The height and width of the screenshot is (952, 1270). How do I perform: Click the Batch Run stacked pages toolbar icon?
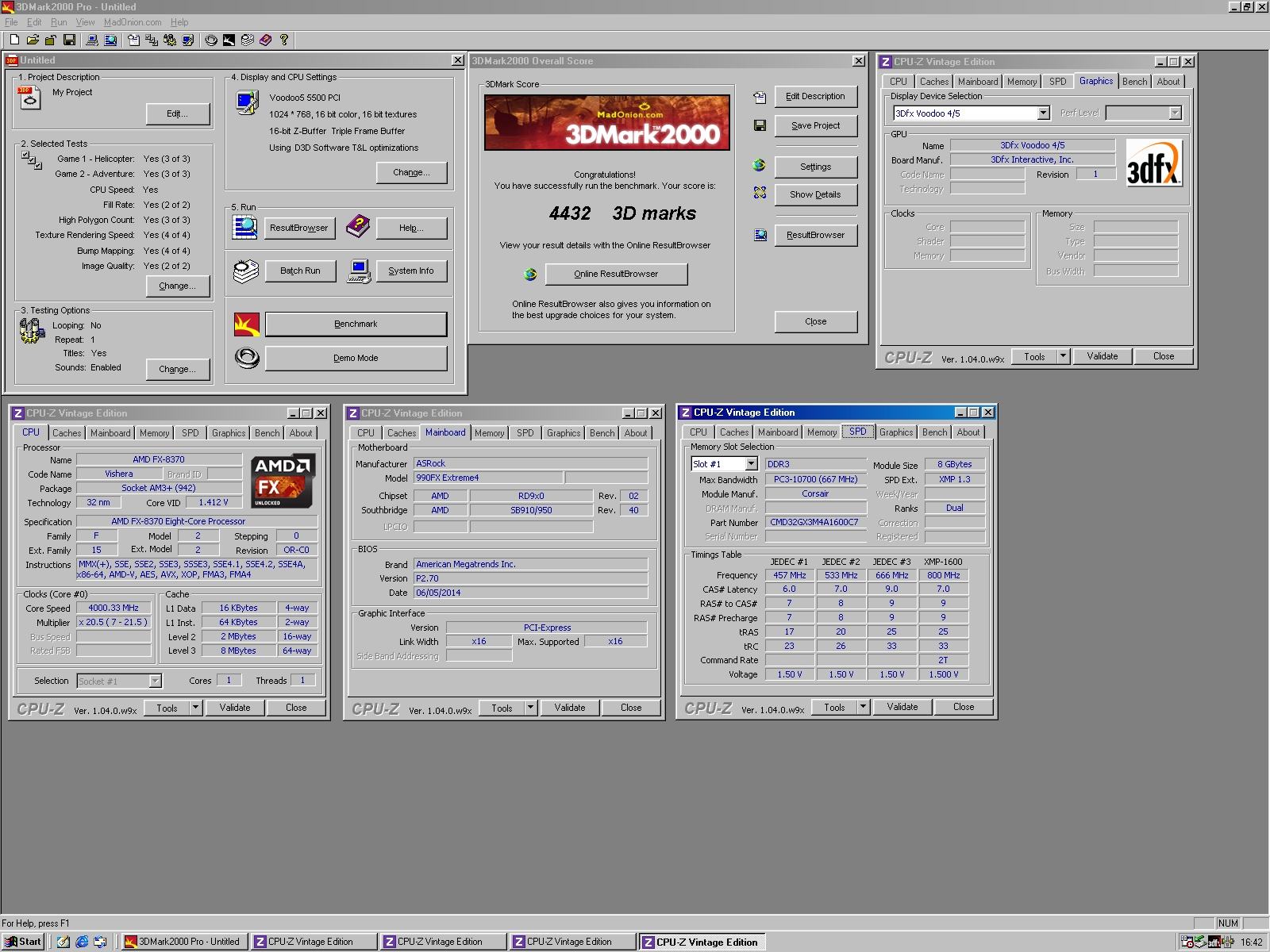(x=247, y=40)
